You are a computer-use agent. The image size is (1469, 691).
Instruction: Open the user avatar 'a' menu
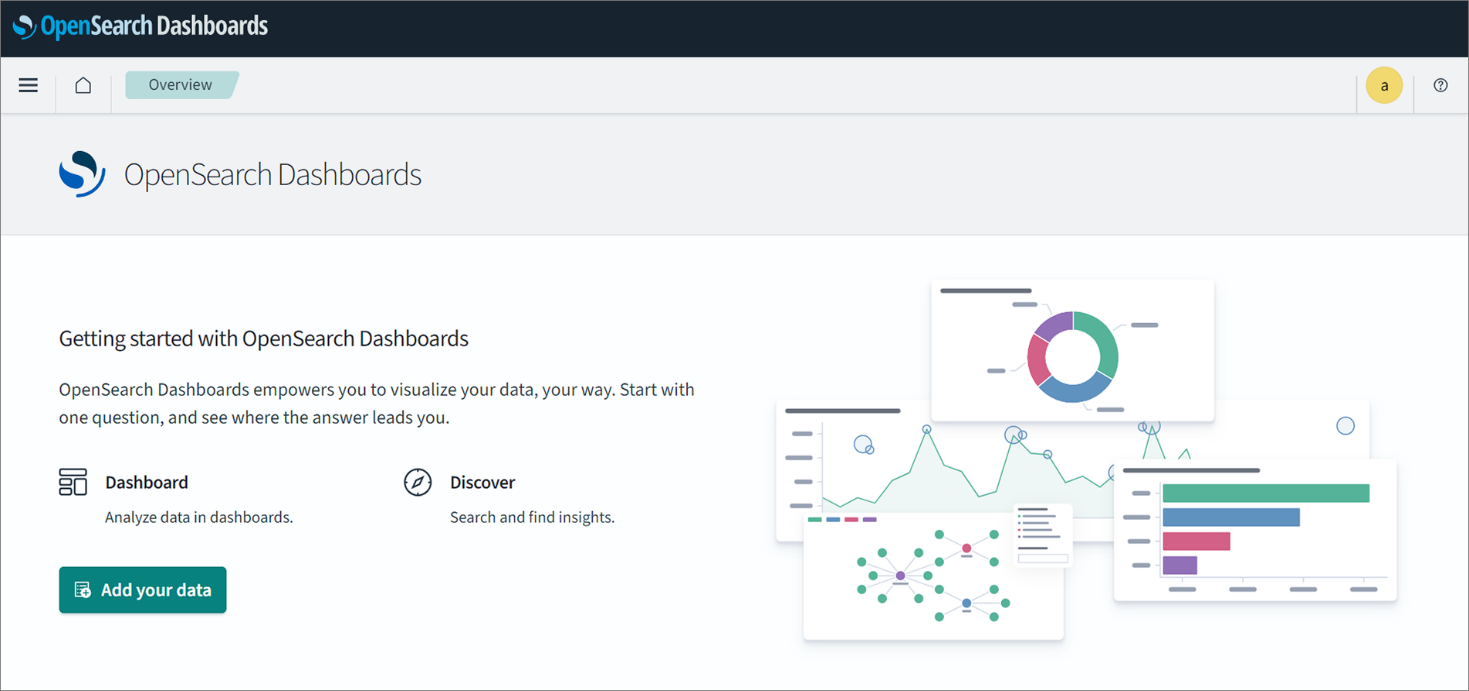pos(1384,86)
